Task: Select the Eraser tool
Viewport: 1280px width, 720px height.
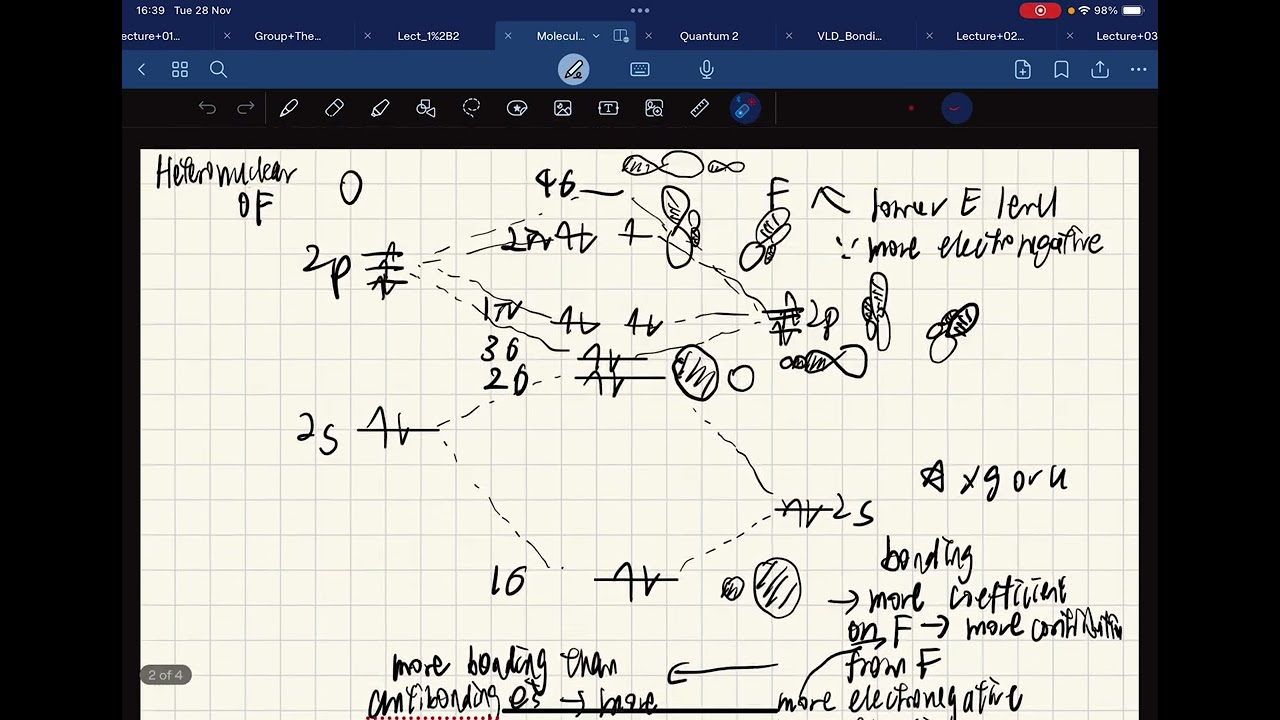Action: (334, 108)
